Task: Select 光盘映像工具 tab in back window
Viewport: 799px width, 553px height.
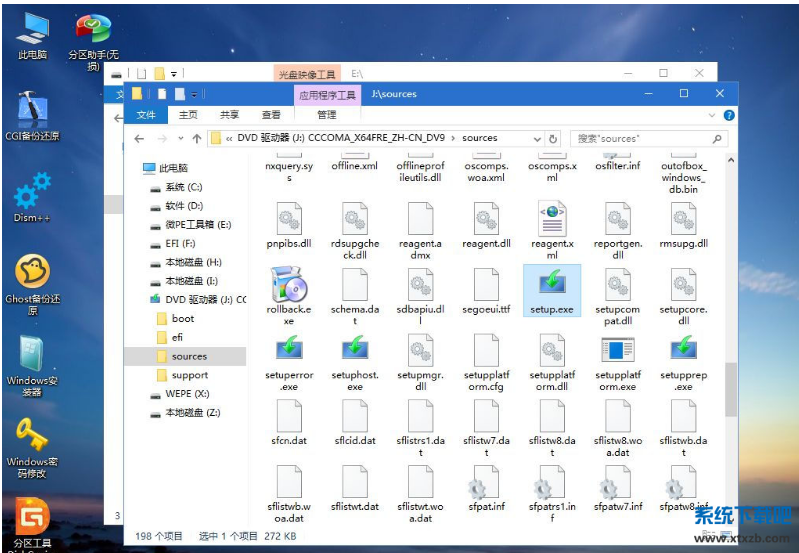Action: click(x=307, y=75)
